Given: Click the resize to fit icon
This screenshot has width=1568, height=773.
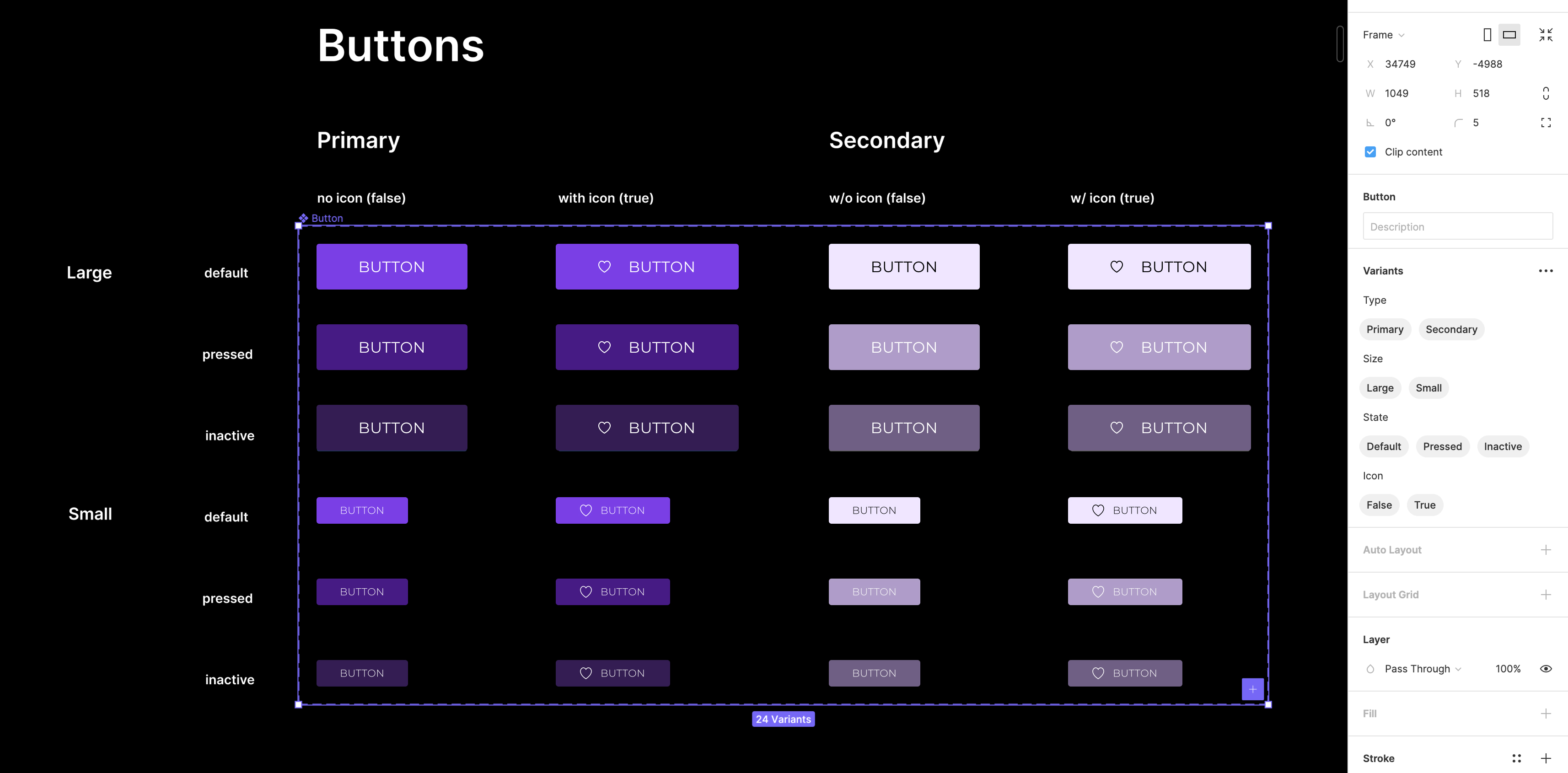Looking at the screenshot, I should (x=1546, y=35).
